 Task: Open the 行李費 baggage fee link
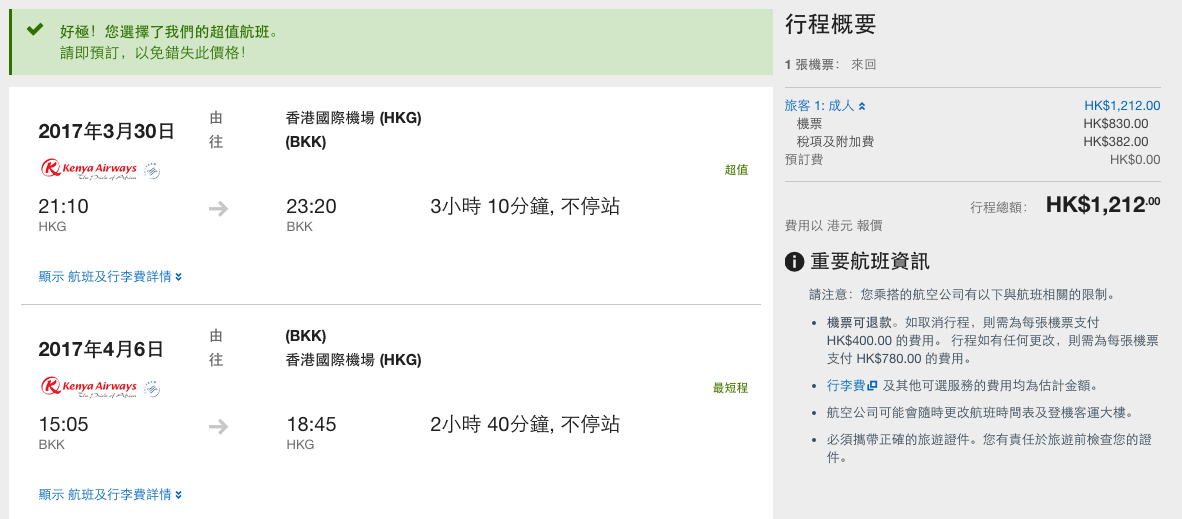[x=845, y=385]
